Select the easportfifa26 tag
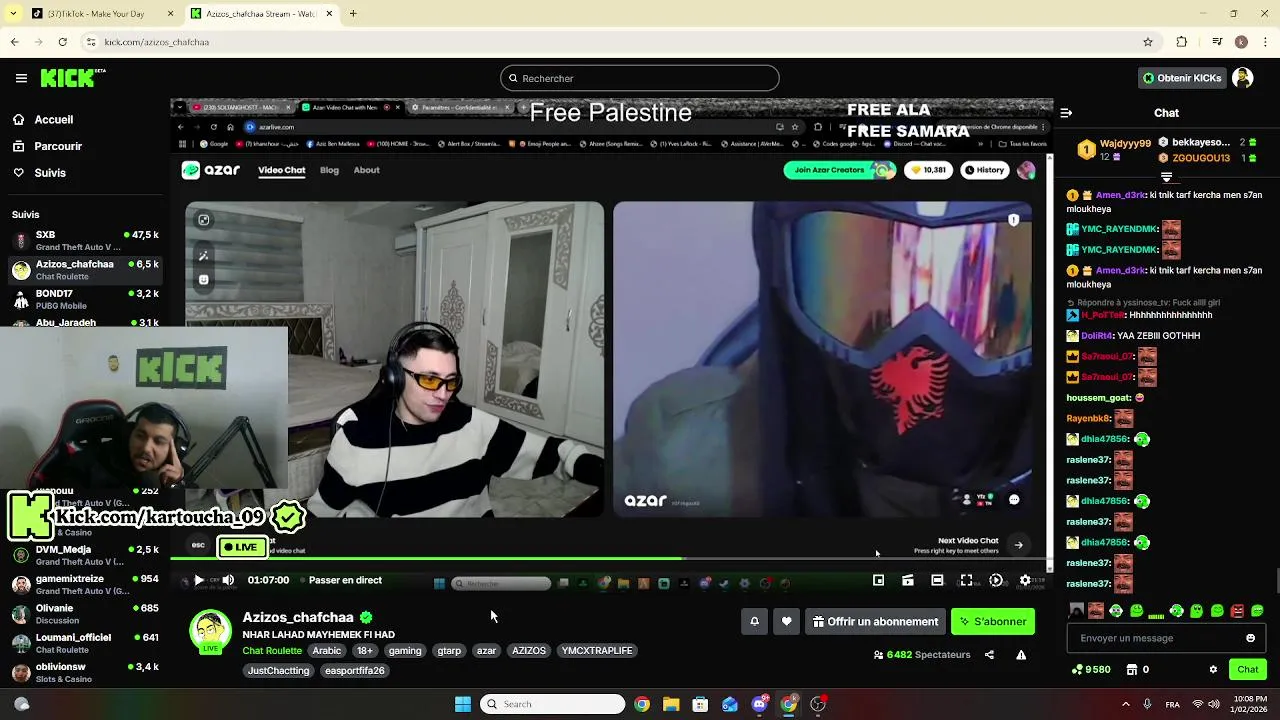The width and height of the screenshot is (1280, 720). point(354,670)
